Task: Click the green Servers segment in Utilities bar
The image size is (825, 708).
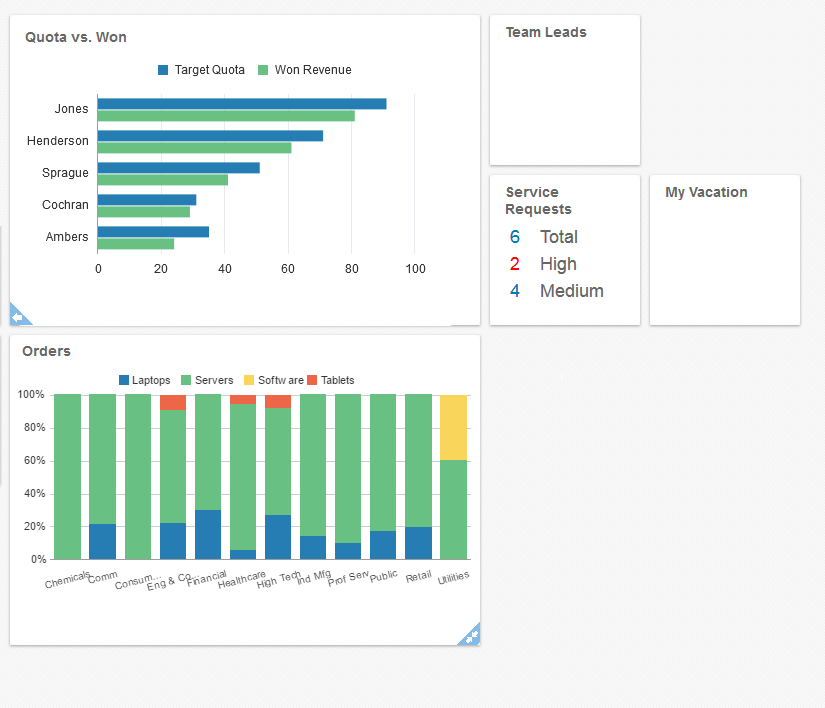Action: 454,510
